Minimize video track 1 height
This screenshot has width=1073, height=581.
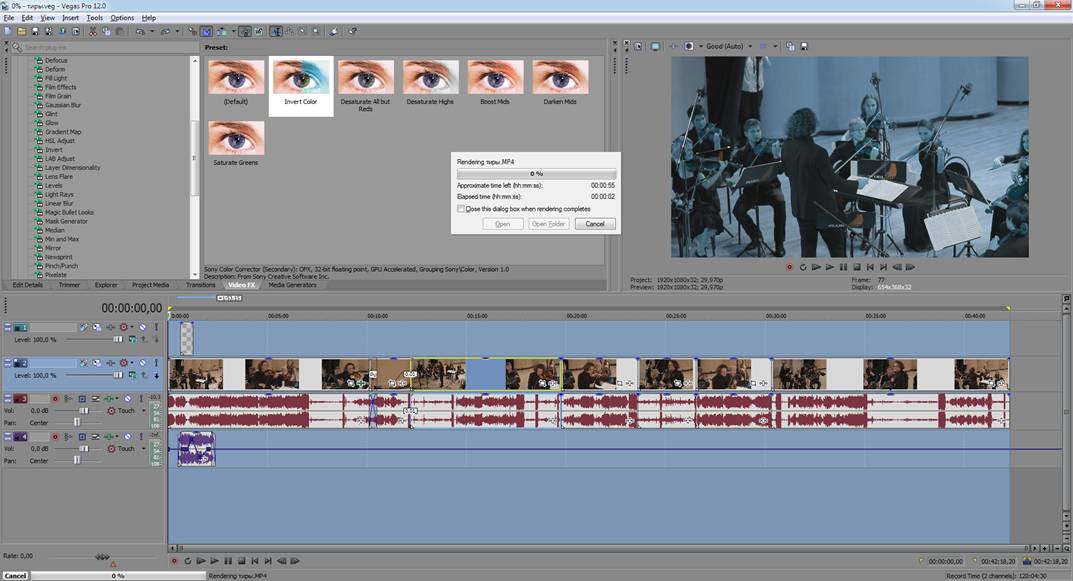coord(7,325)
